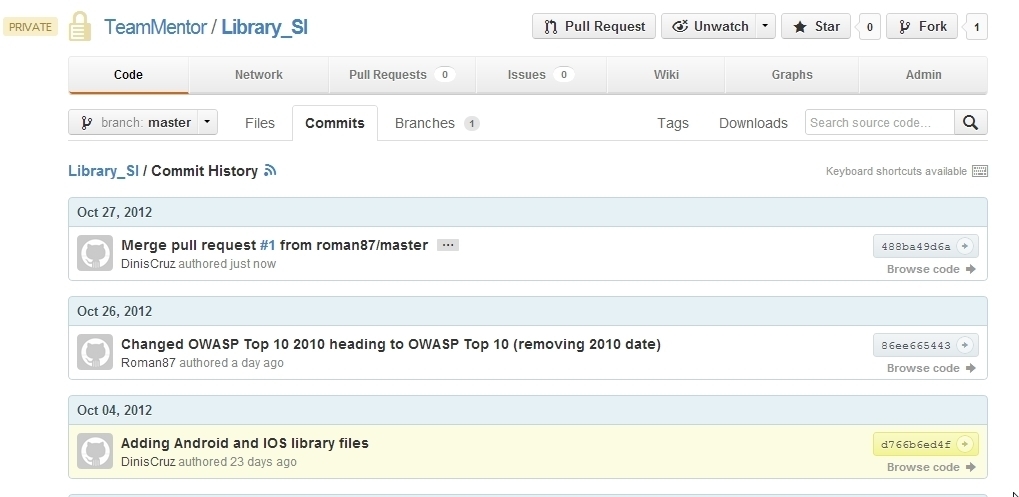Click the private repository lock icon
Viewport: 1019px width, 497px height.
click(x=80, y=27)
